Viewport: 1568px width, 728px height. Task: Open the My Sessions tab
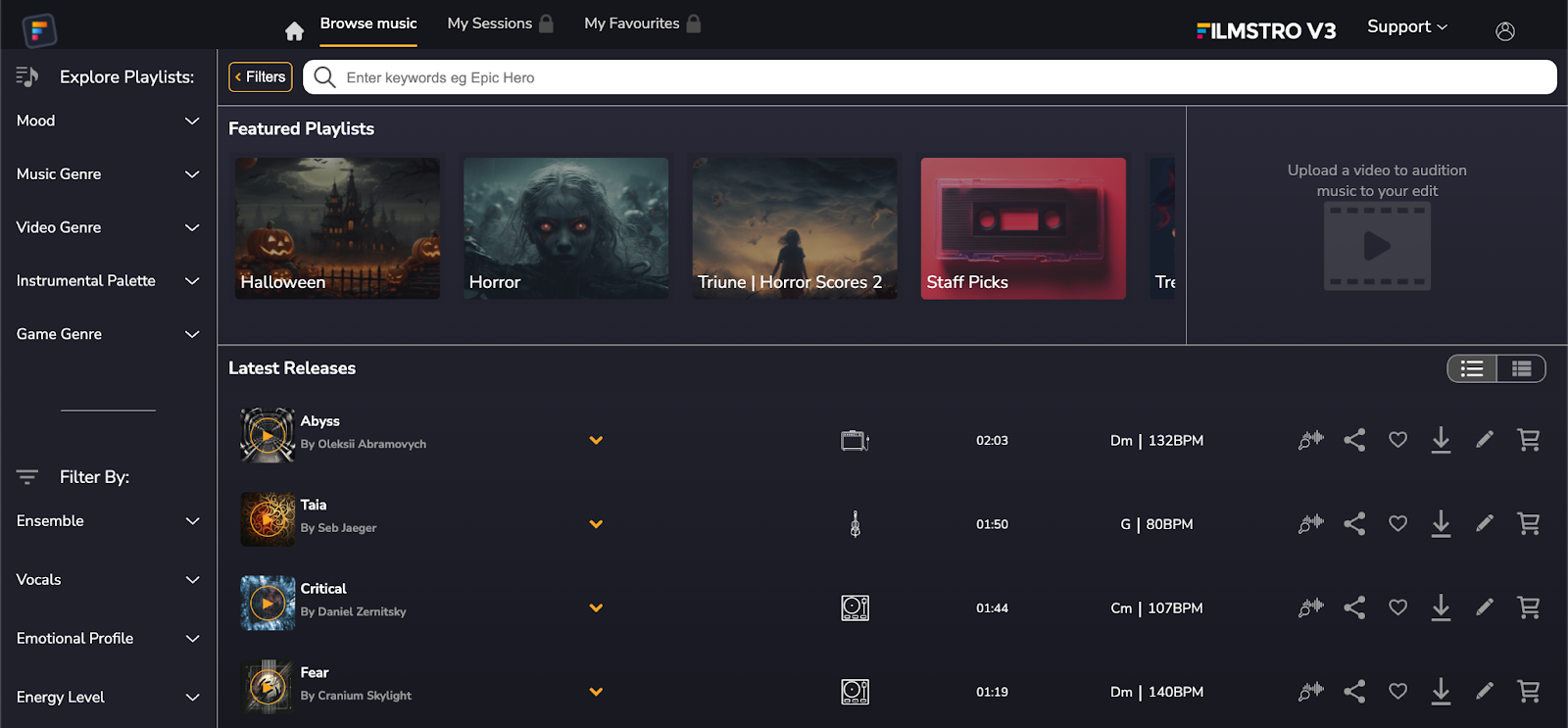click(x=500, y=24)
